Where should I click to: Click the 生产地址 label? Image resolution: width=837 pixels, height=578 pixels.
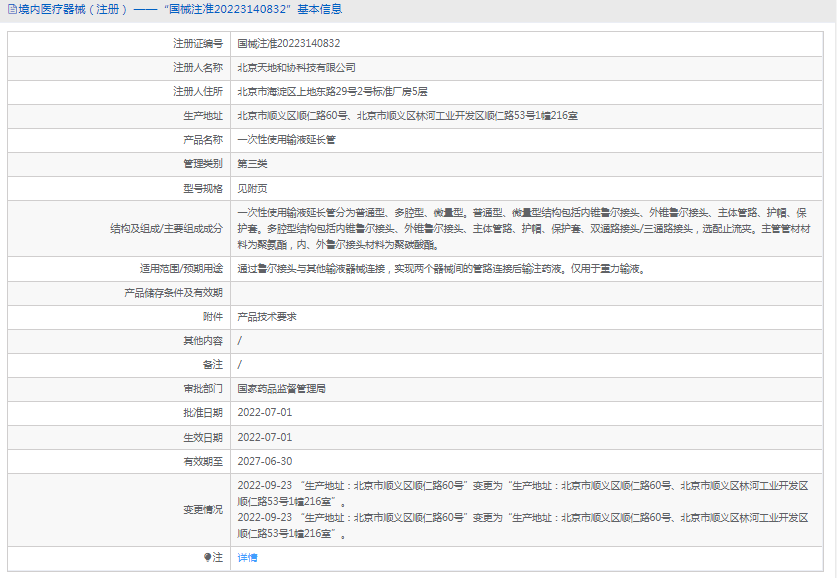coord(203,116)
